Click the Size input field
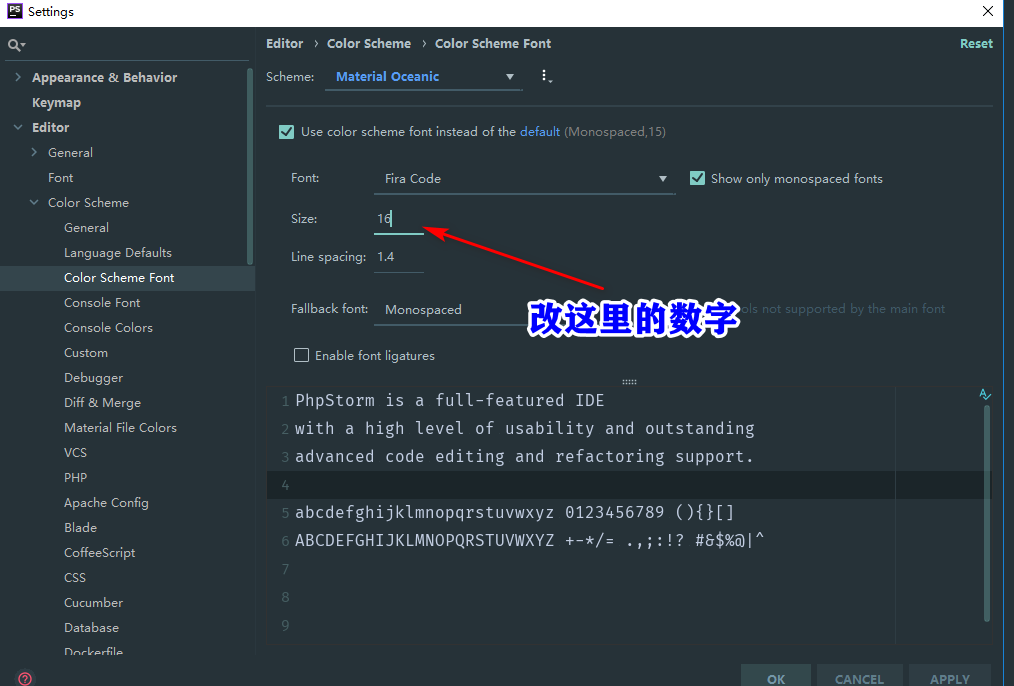 [x=398, y=219]
